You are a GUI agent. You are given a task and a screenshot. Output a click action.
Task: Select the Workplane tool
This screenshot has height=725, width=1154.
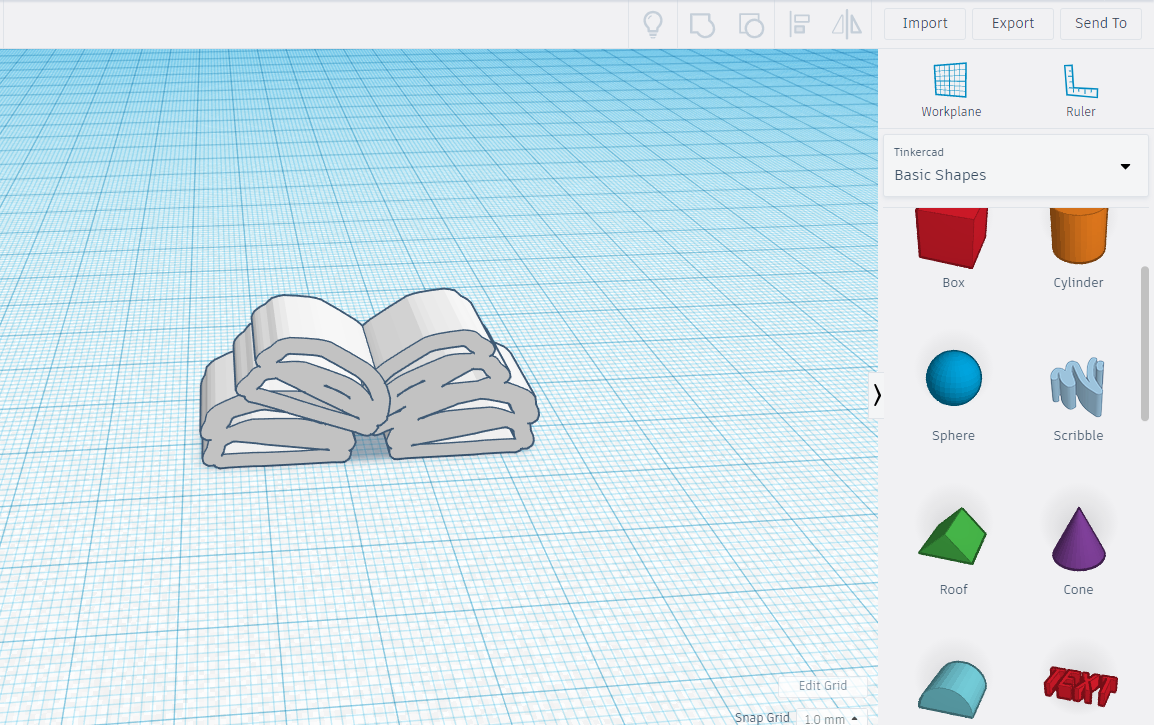point(951,90)
